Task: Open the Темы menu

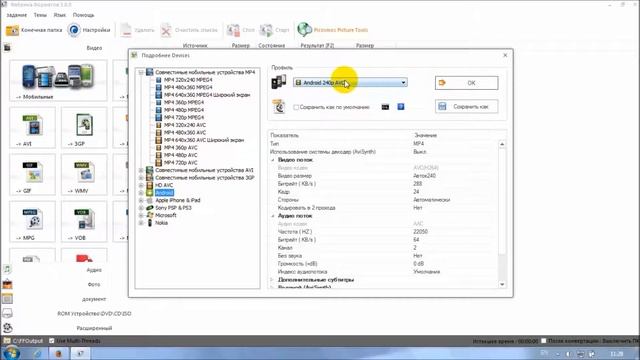Action: 40,15
